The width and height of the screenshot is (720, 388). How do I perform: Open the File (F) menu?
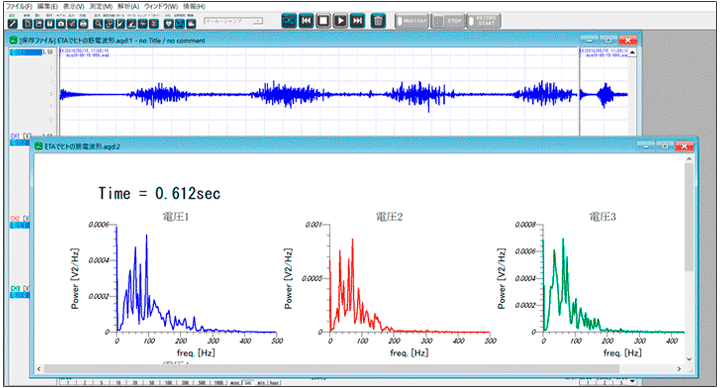point(19,6)
